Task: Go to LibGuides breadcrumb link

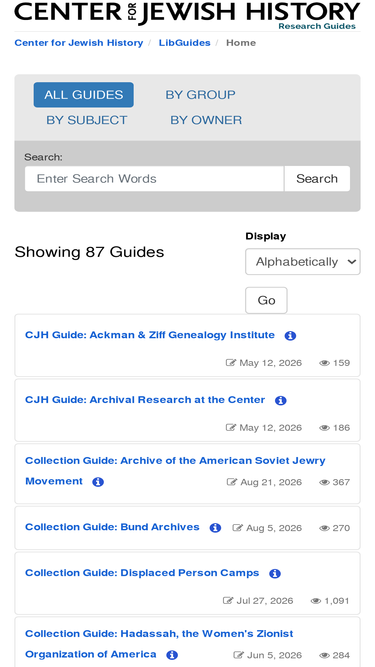Action: (185, 43)
